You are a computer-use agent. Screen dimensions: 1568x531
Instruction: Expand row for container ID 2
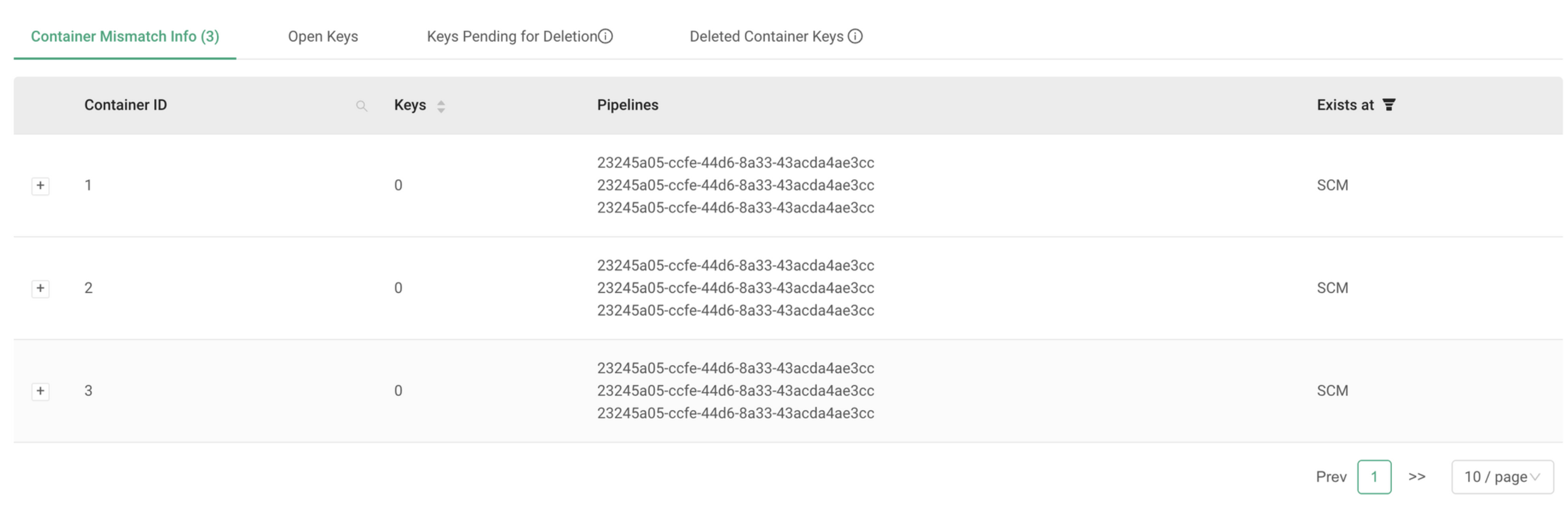coord(40,288)
